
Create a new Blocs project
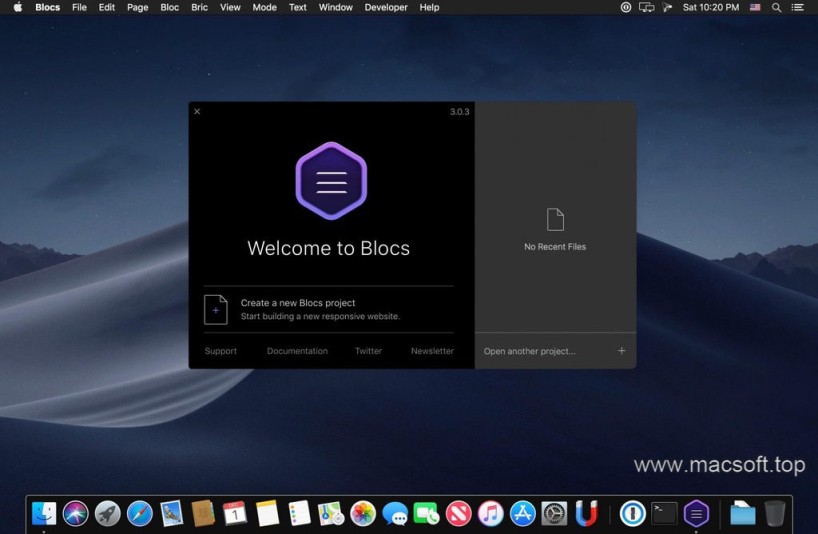[298, 303]
